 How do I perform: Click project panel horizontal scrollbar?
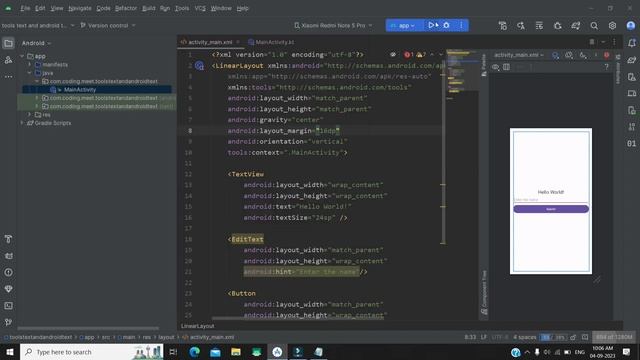point(88,328)
